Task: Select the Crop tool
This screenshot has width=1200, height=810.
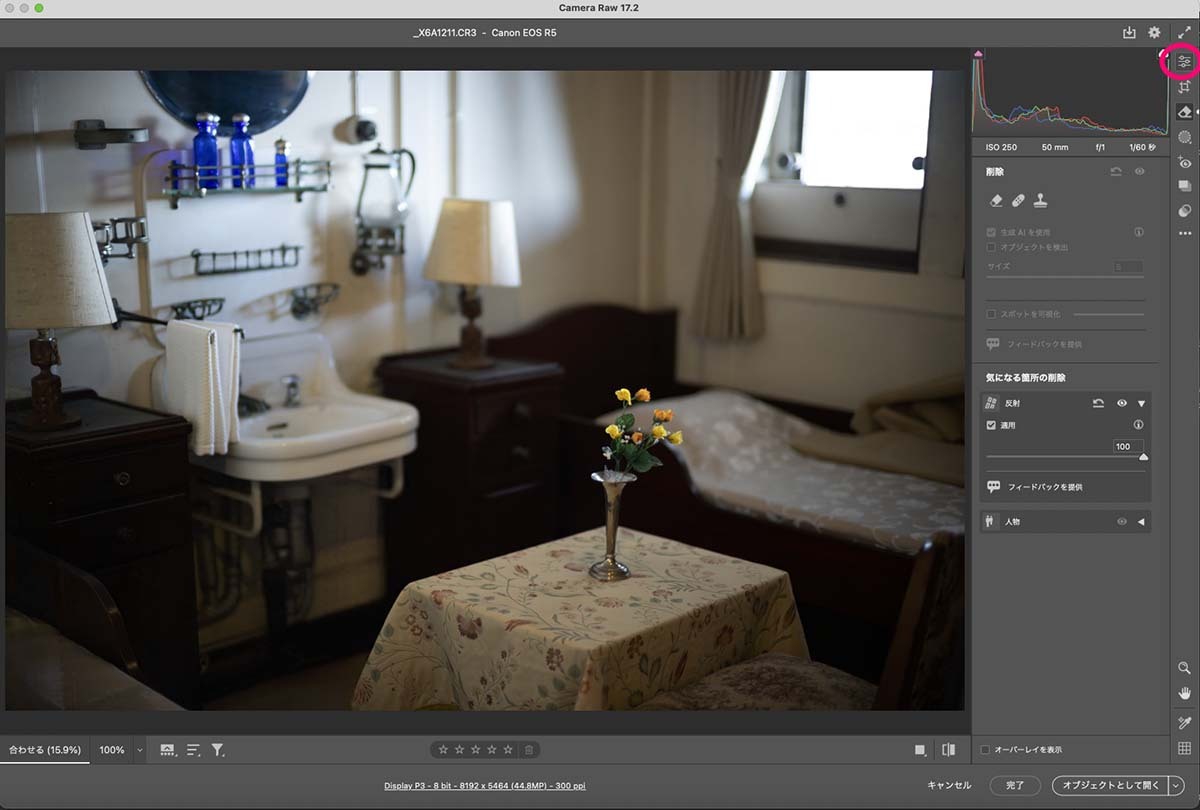Action: point(1185,87)
